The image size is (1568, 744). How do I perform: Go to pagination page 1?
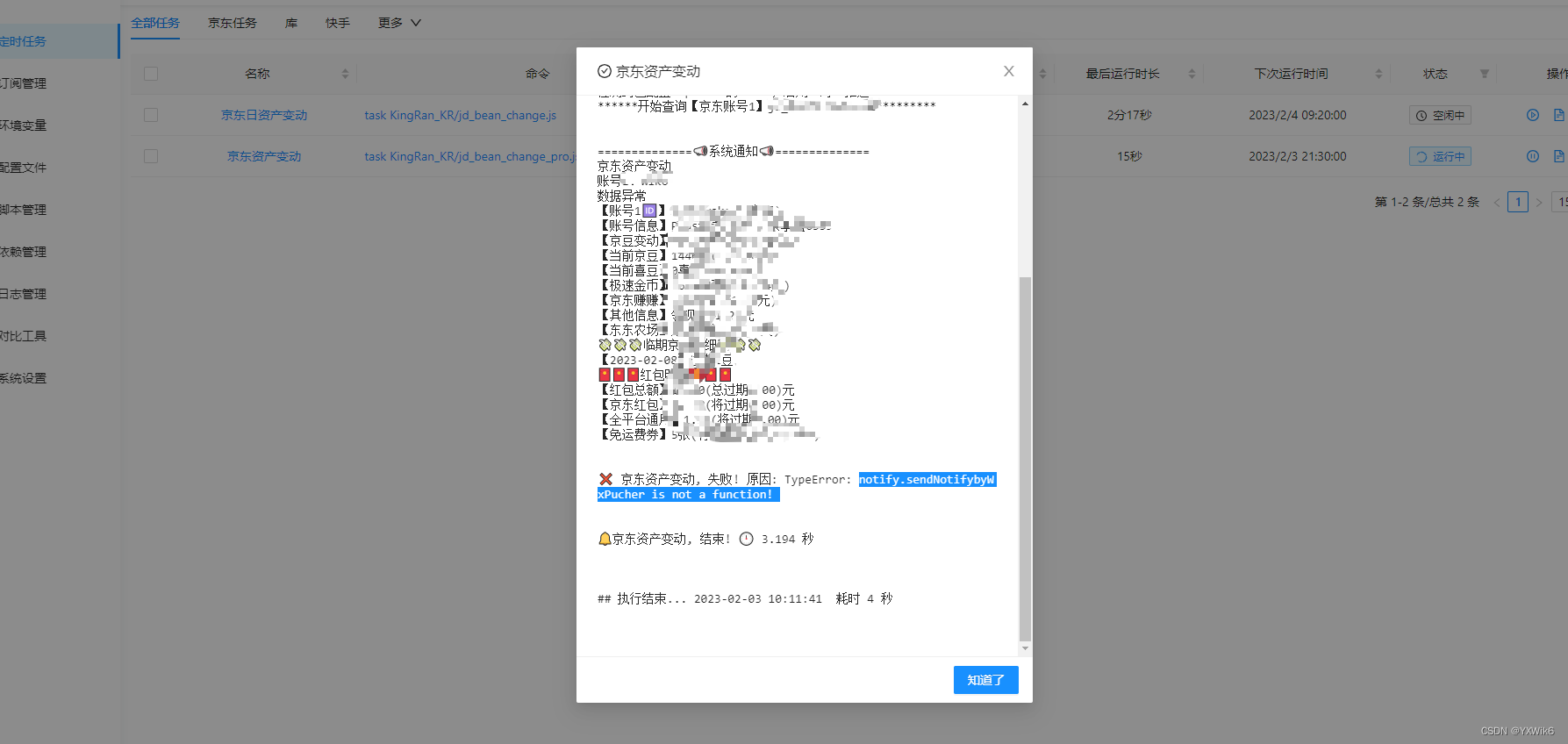1518,202
